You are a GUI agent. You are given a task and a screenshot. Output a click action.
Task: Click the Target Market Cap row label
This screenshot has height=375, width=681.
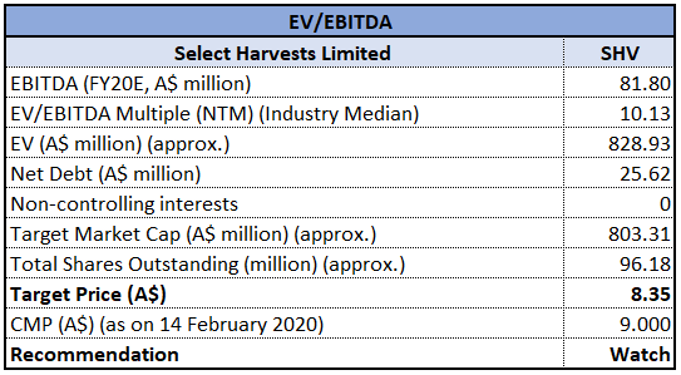pyautogui.click(x=193, y=234)
